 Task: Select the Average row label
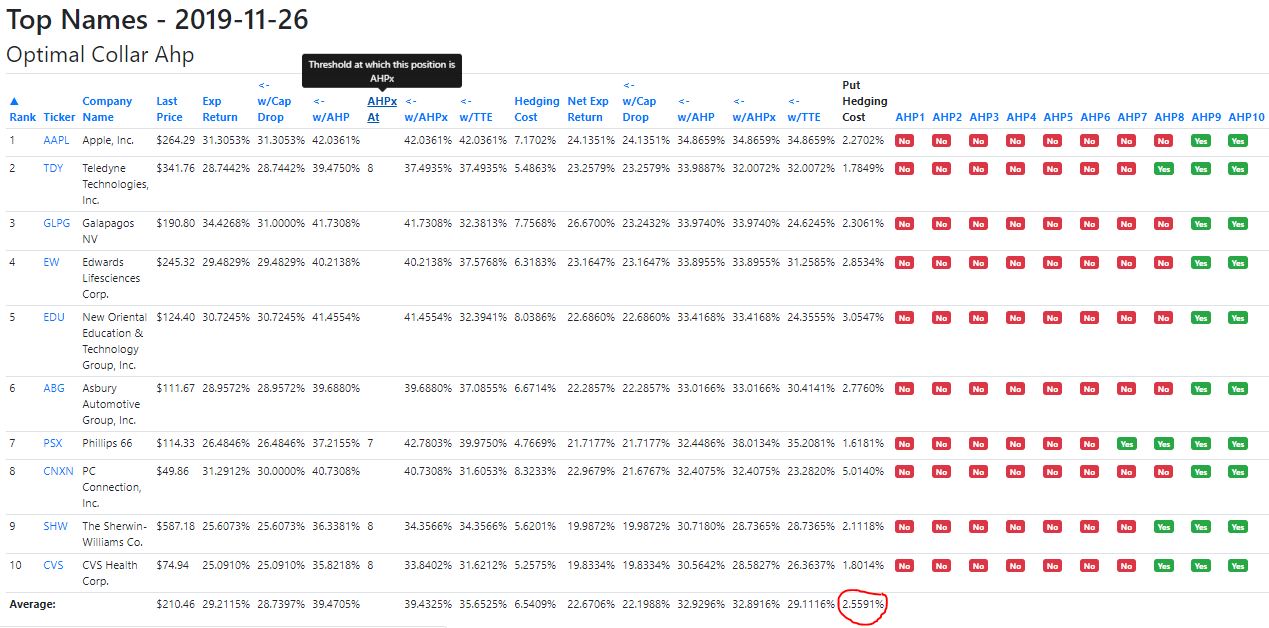tap(33, 604)
